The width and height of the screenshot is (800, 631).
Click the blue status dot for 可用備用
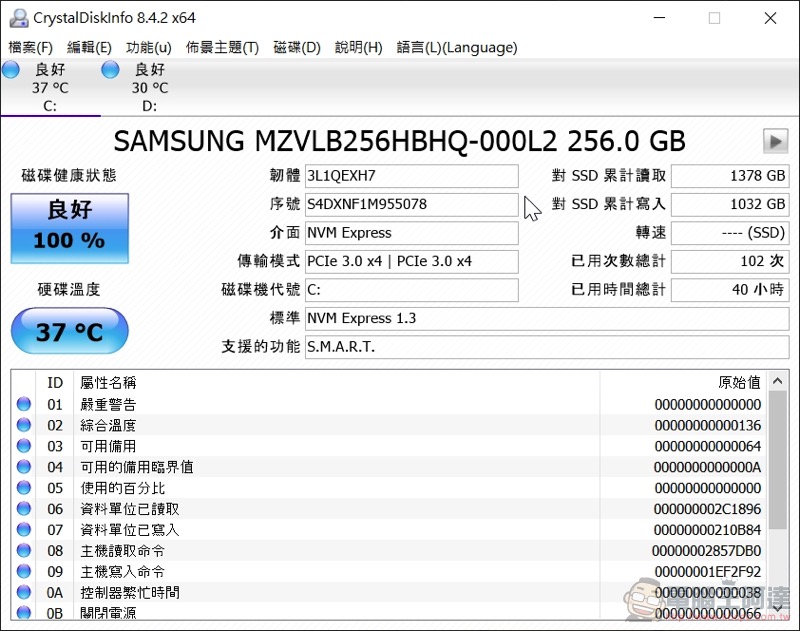[x=23, y=446]
